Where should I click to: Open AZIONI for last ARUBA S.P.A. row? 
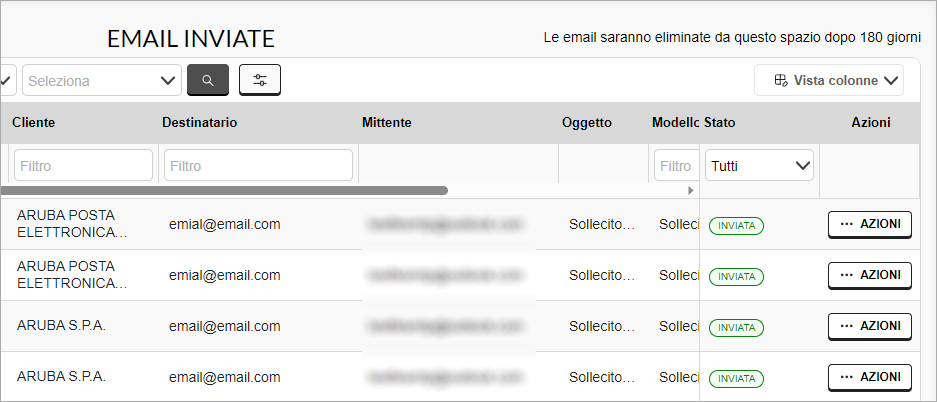(869, 377)
